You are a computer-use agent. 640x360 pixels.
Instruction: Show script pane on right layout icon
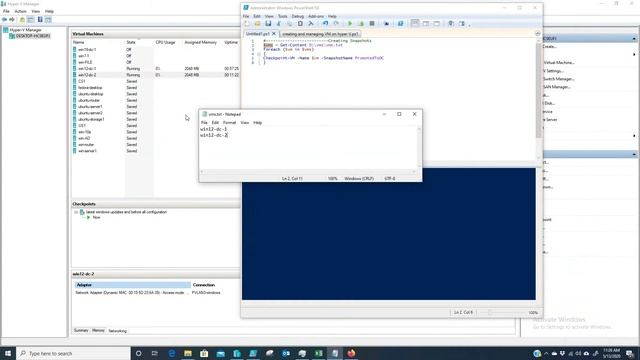426,24
